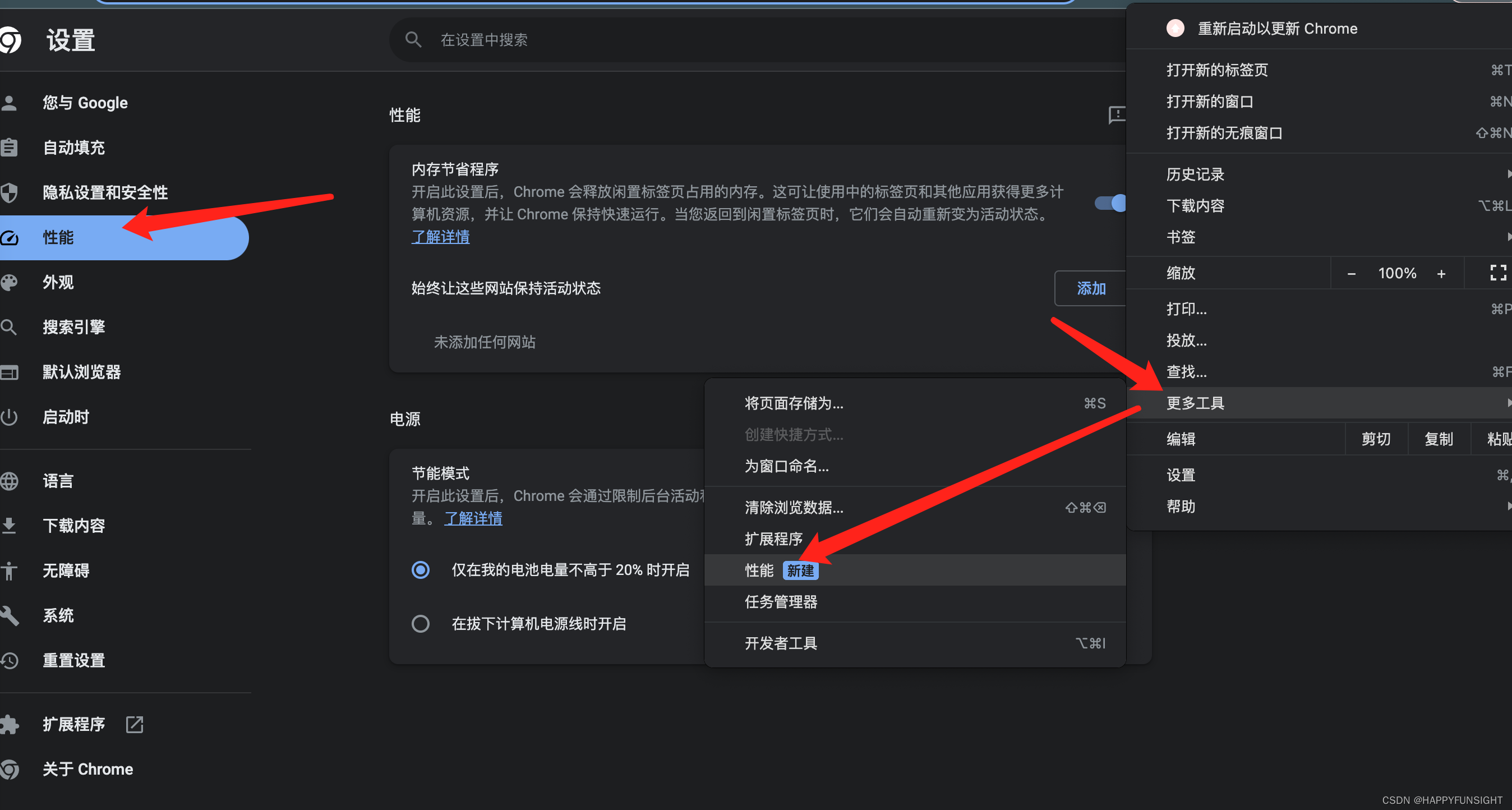Open 任务管理器 from the submenu
The height and width of the screenshot is (810, 1512).
[781, 602]
